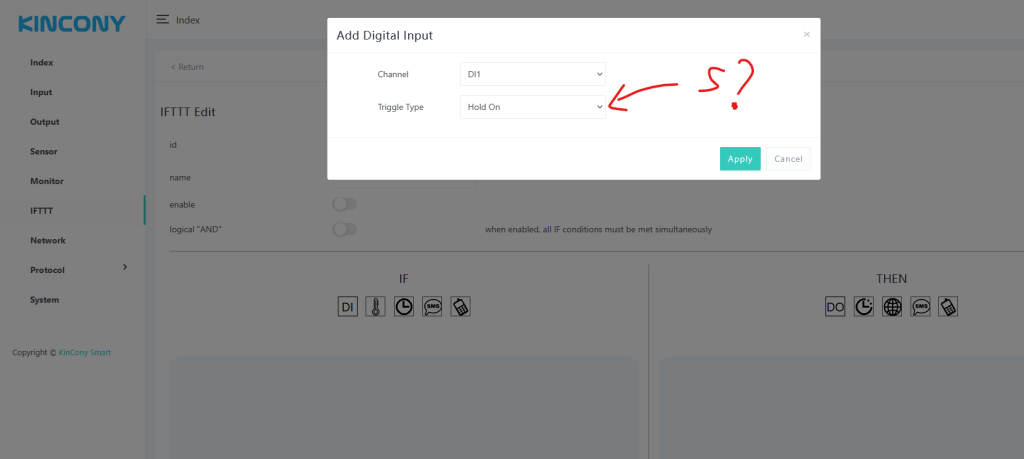Cancel the Add Digital Input dialog

788,159
